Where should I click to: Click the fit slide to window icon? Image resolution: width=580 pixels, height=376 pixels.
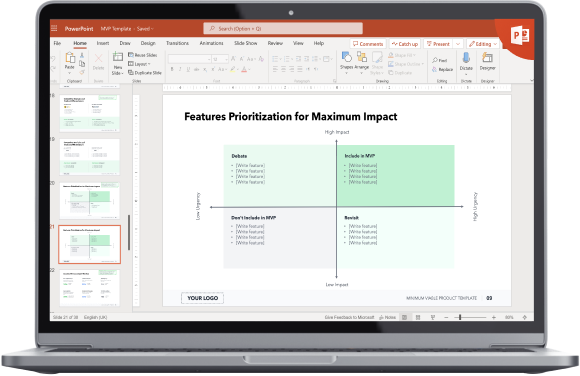pyautogui.click(x=525, y=317)
